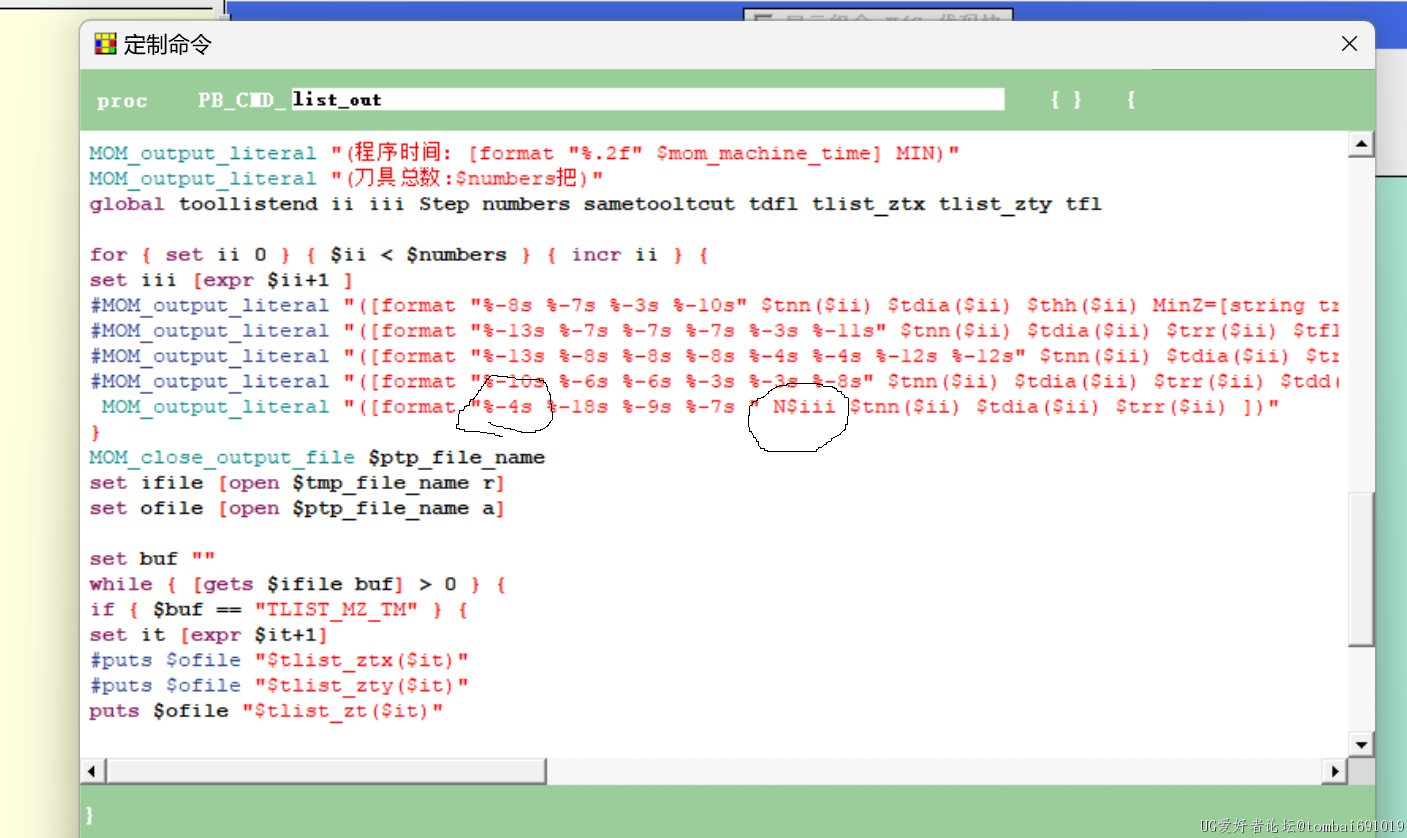
Task: Click the 'if { $buf == "TLIST_MZ_TM" }' line
Action: tap(278, 610)
